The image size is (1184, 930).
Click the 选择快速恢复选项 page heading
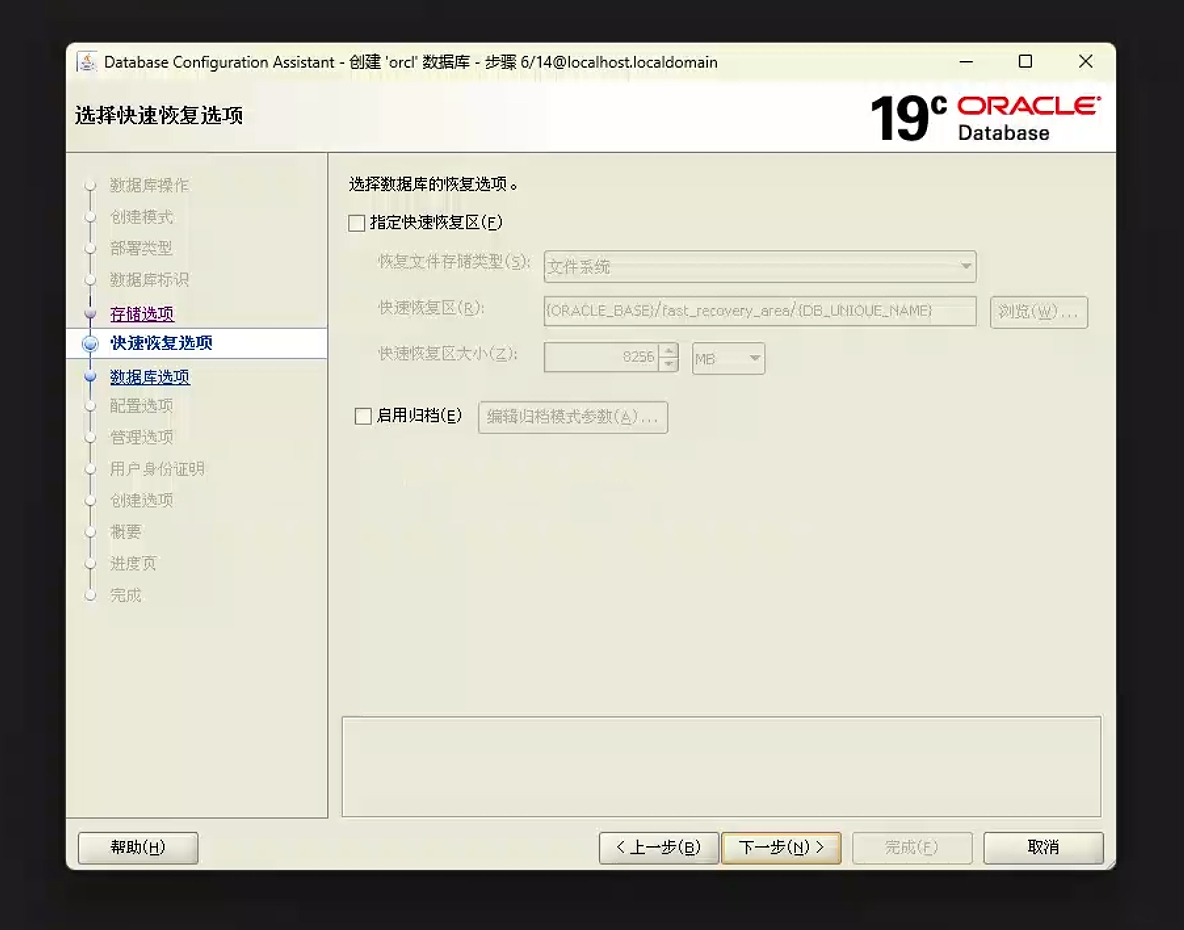(159, 115)
